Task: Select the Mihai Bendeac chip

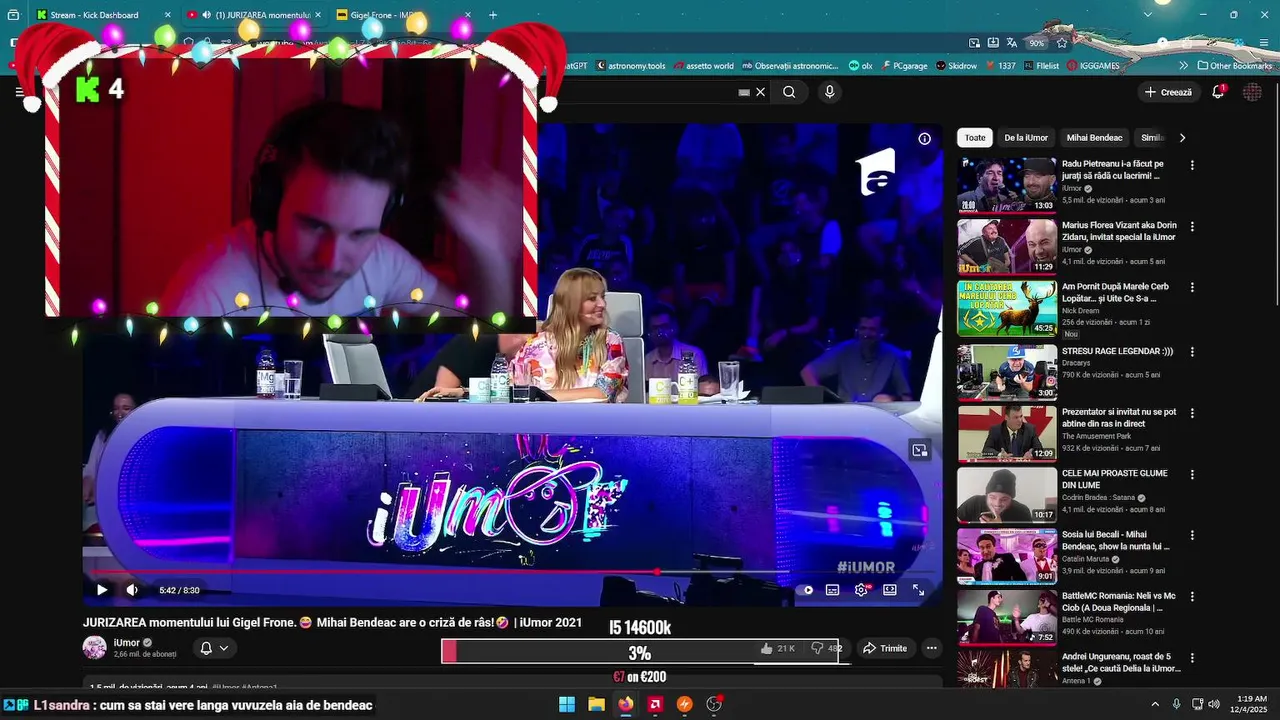Action: (1094, 138)
